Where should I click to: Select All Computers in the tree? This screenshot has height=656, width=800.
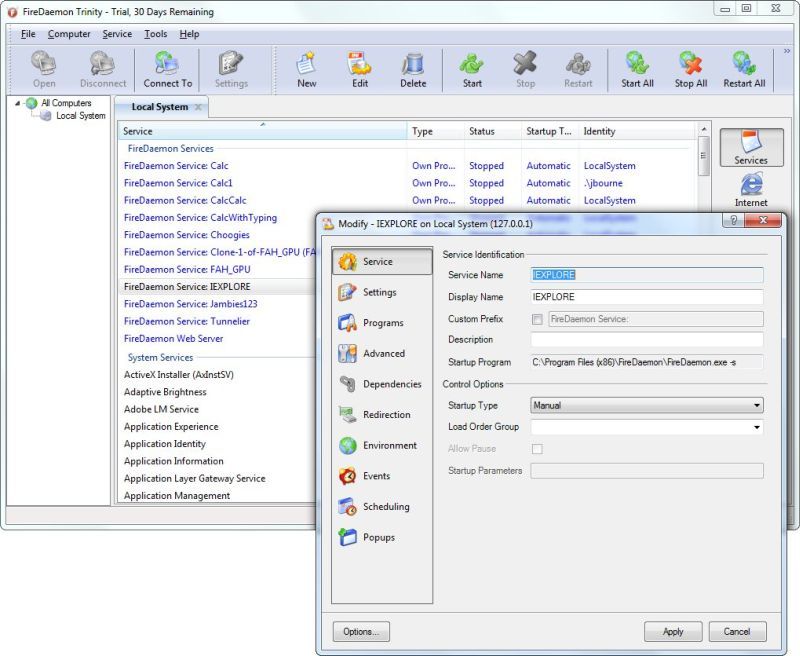(66, 103)
